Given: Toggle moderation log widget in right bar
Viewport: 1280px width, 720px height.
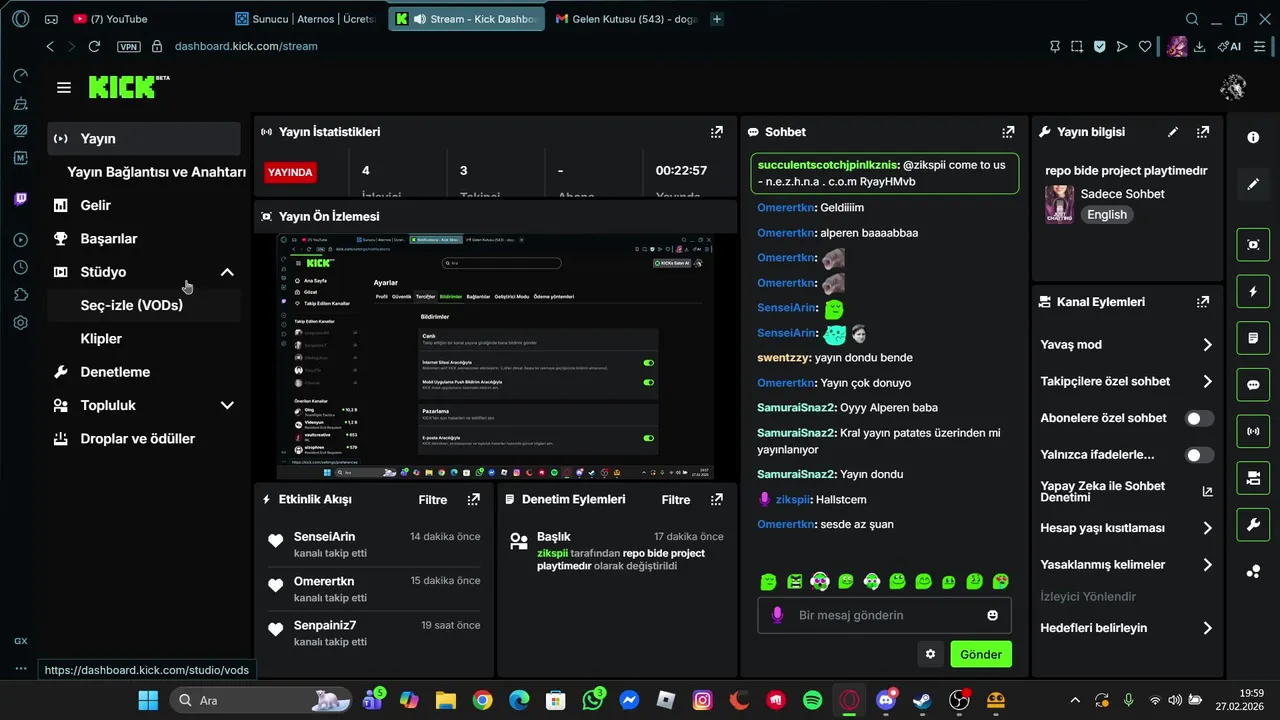Looking at the screenshot, I should coord(1253,338).
